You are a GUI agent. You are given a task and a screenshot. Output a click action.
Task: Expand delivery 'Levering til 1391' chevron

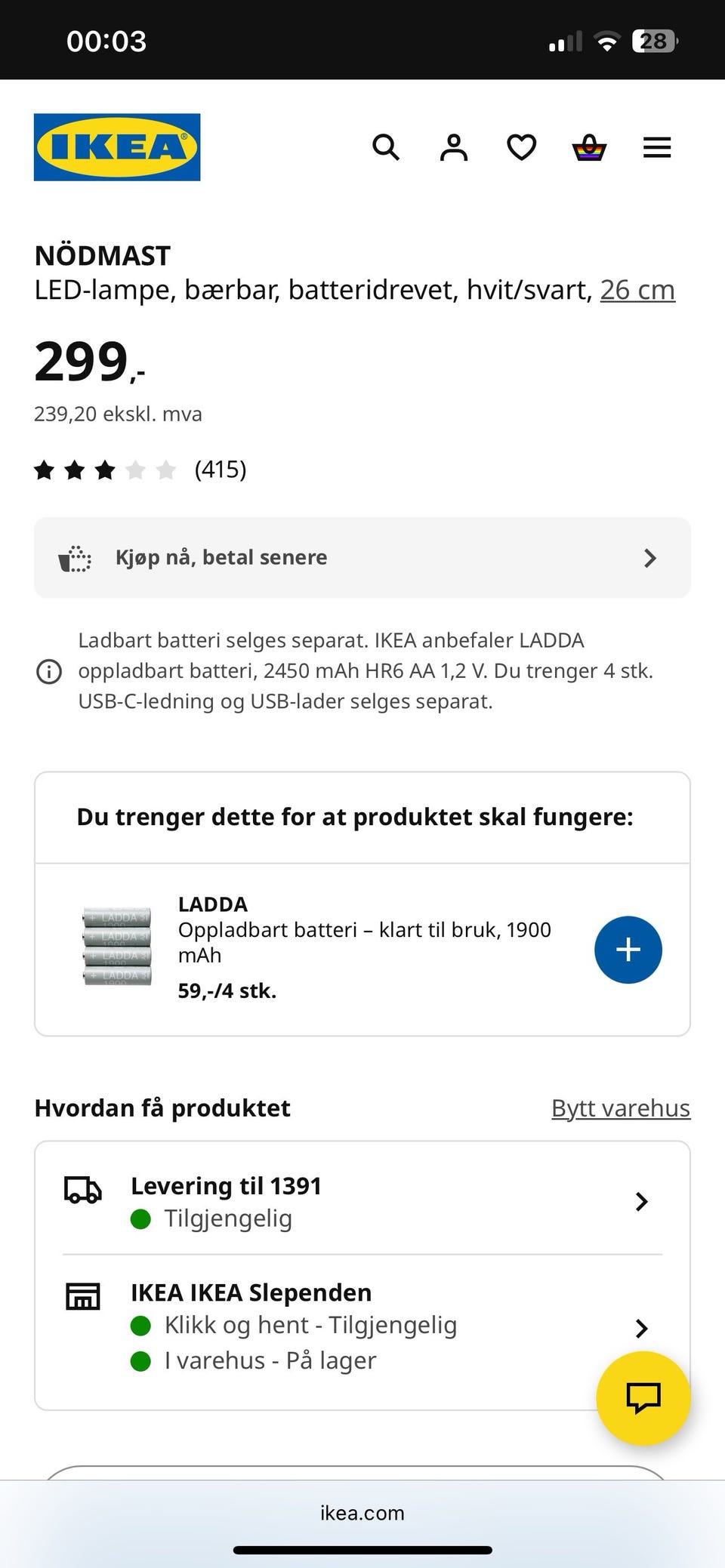click(641, 1201)
